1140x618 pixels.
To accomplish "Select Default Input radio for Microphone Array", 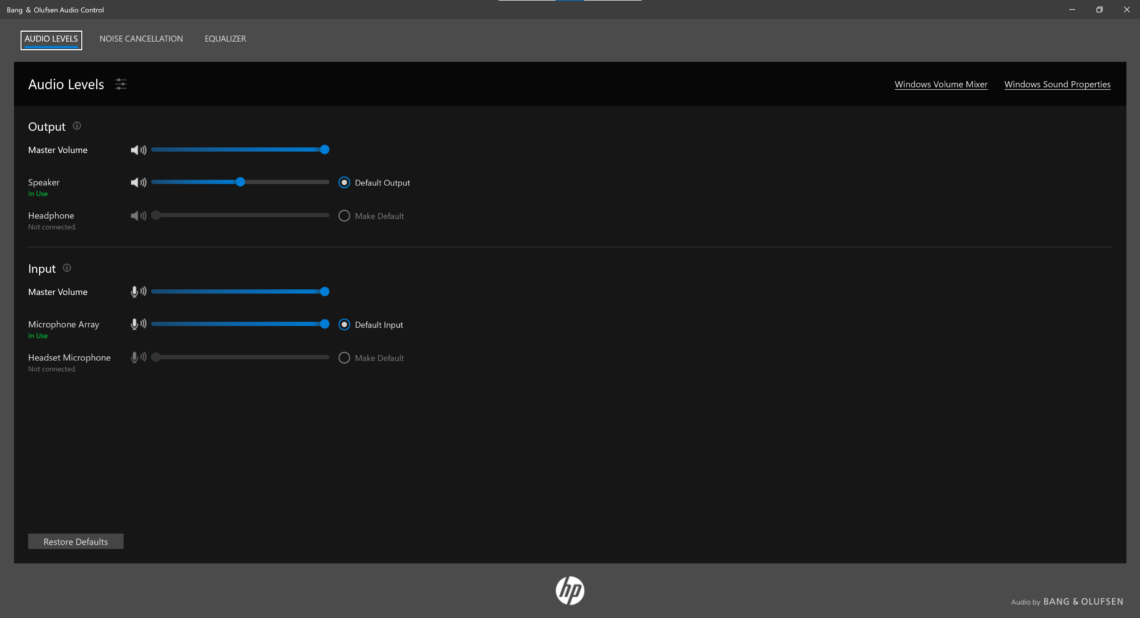I will pyautogui.click(x=344, y=325).
